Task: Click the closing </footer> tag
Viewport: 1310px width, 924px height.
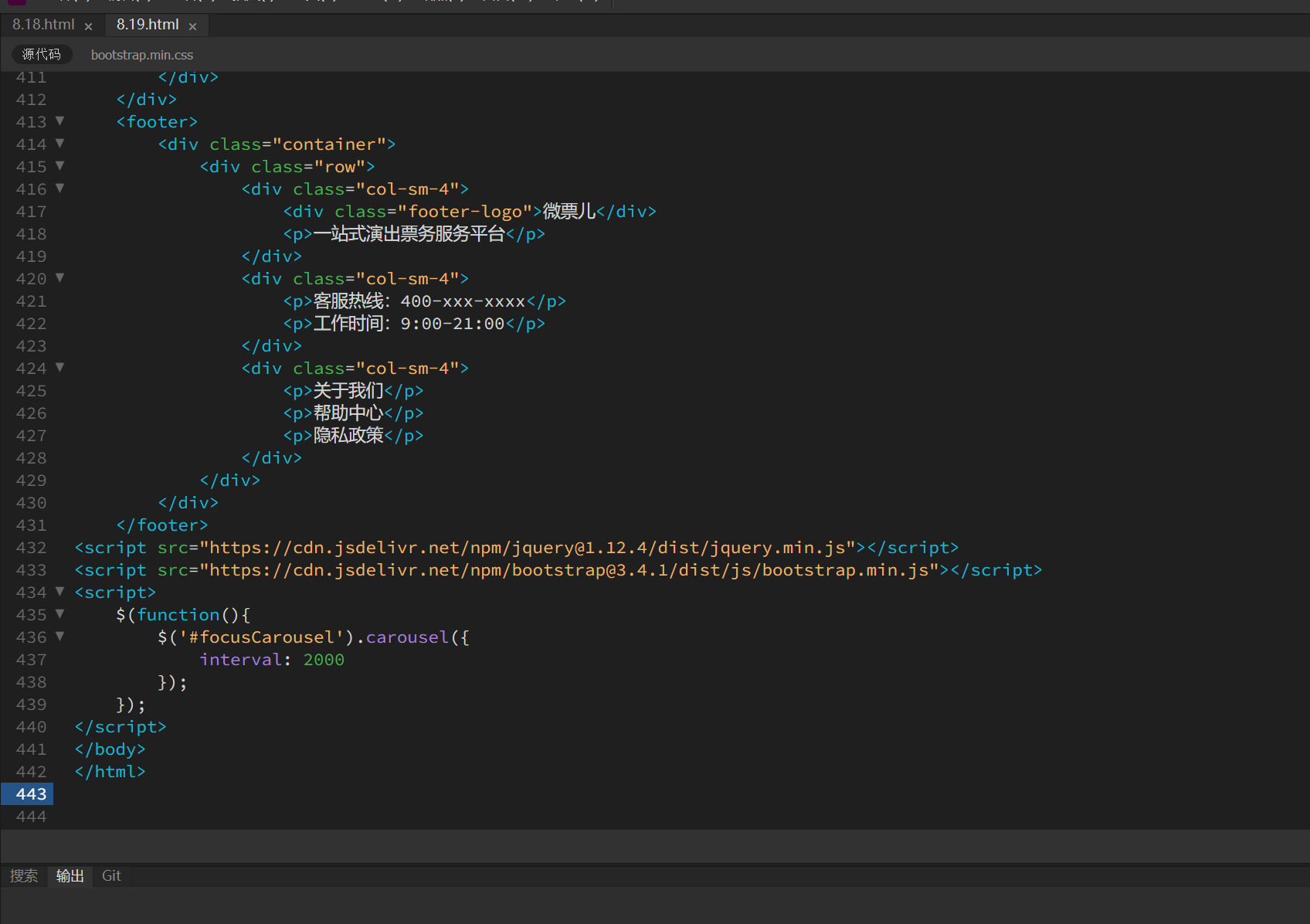Action: tap(162, 525)
